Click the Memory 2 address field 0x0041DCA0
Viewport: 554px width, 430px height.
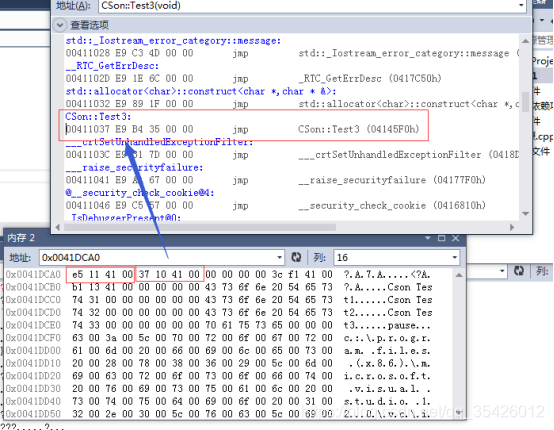tap(161, 258)
